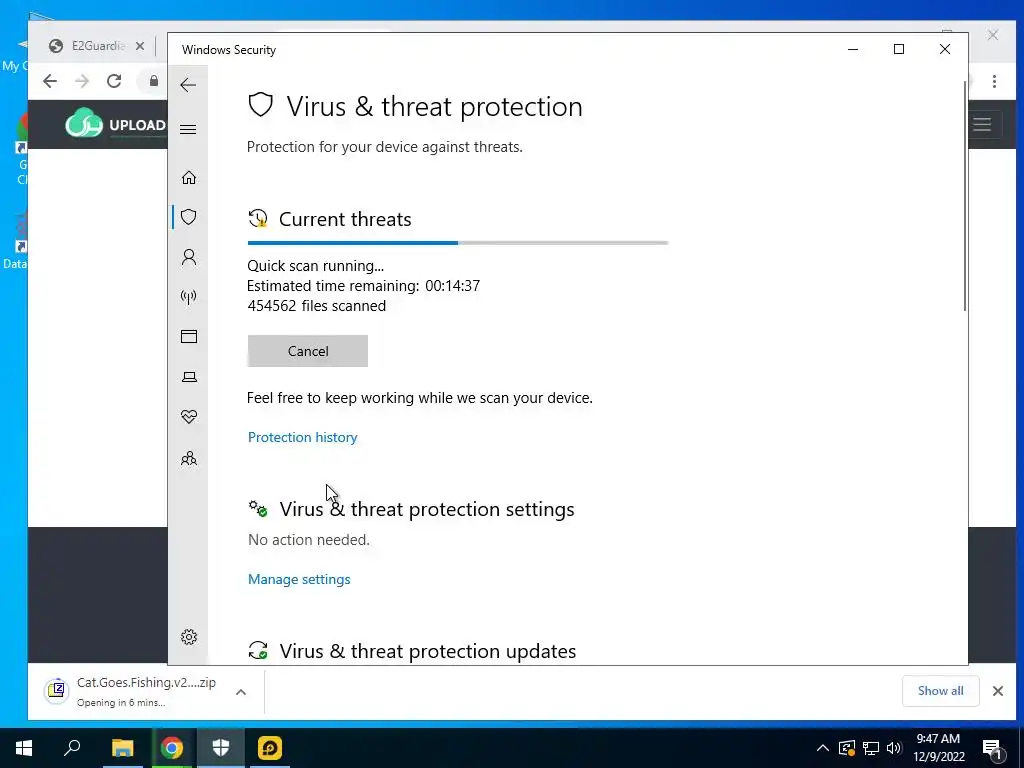Reload the page in Chrome
This screenshot has height=768, width=1024.
114,81
